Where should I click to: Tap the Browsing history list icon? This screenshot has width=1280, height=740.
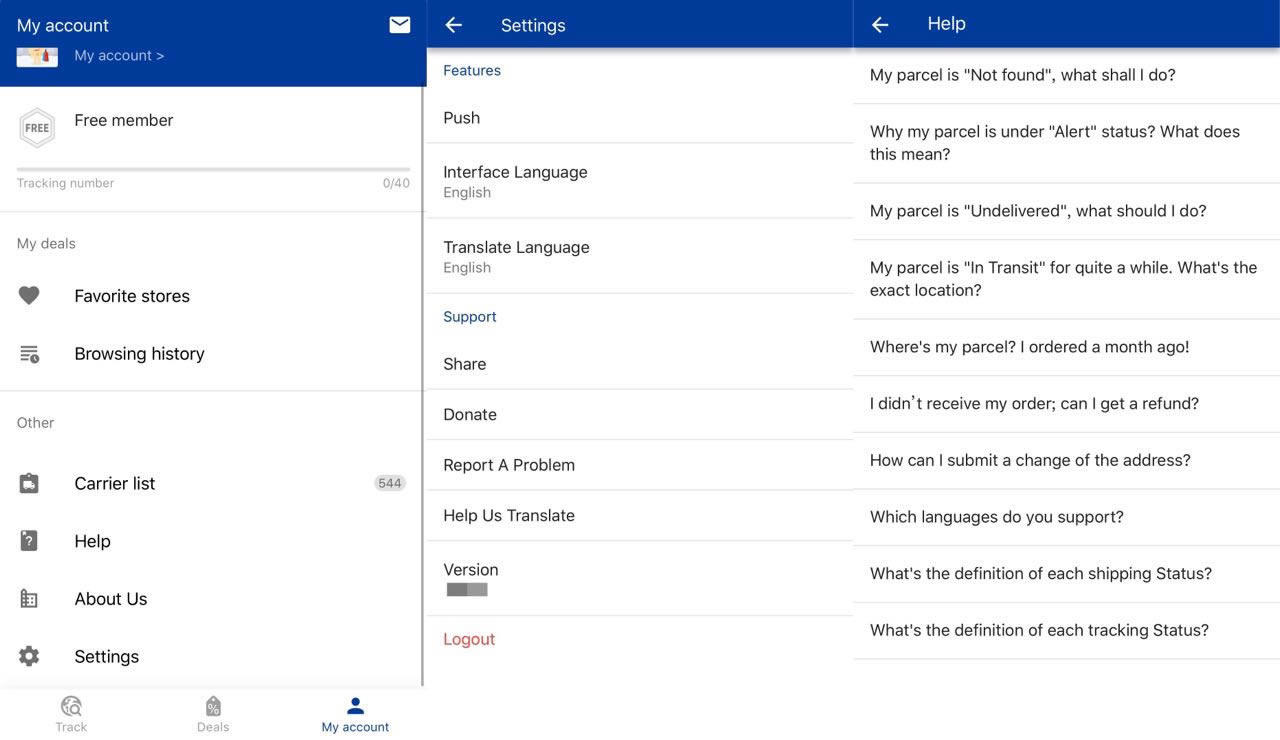29,354
